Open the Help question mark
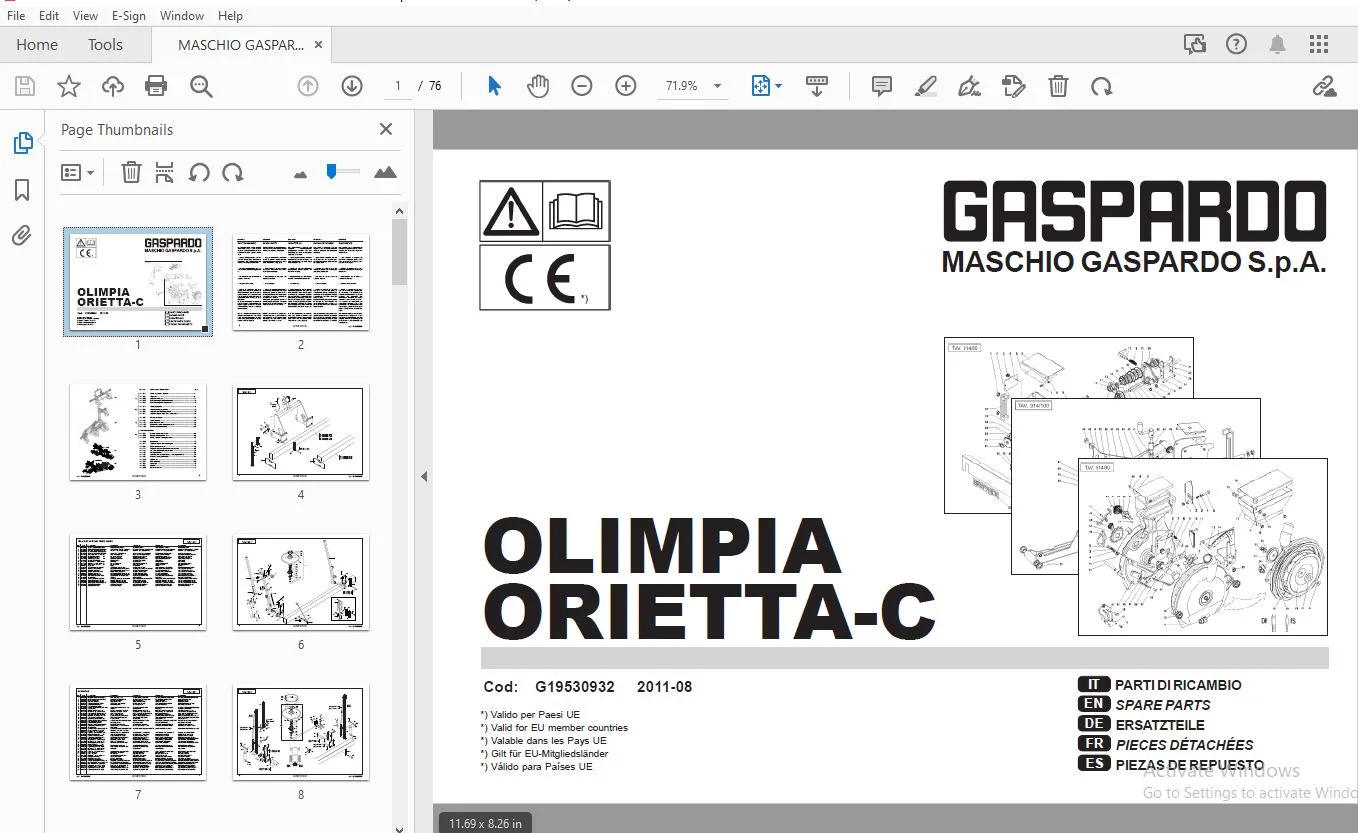The width and height of the screenshot is (1358, 833). click(1237, 44)
